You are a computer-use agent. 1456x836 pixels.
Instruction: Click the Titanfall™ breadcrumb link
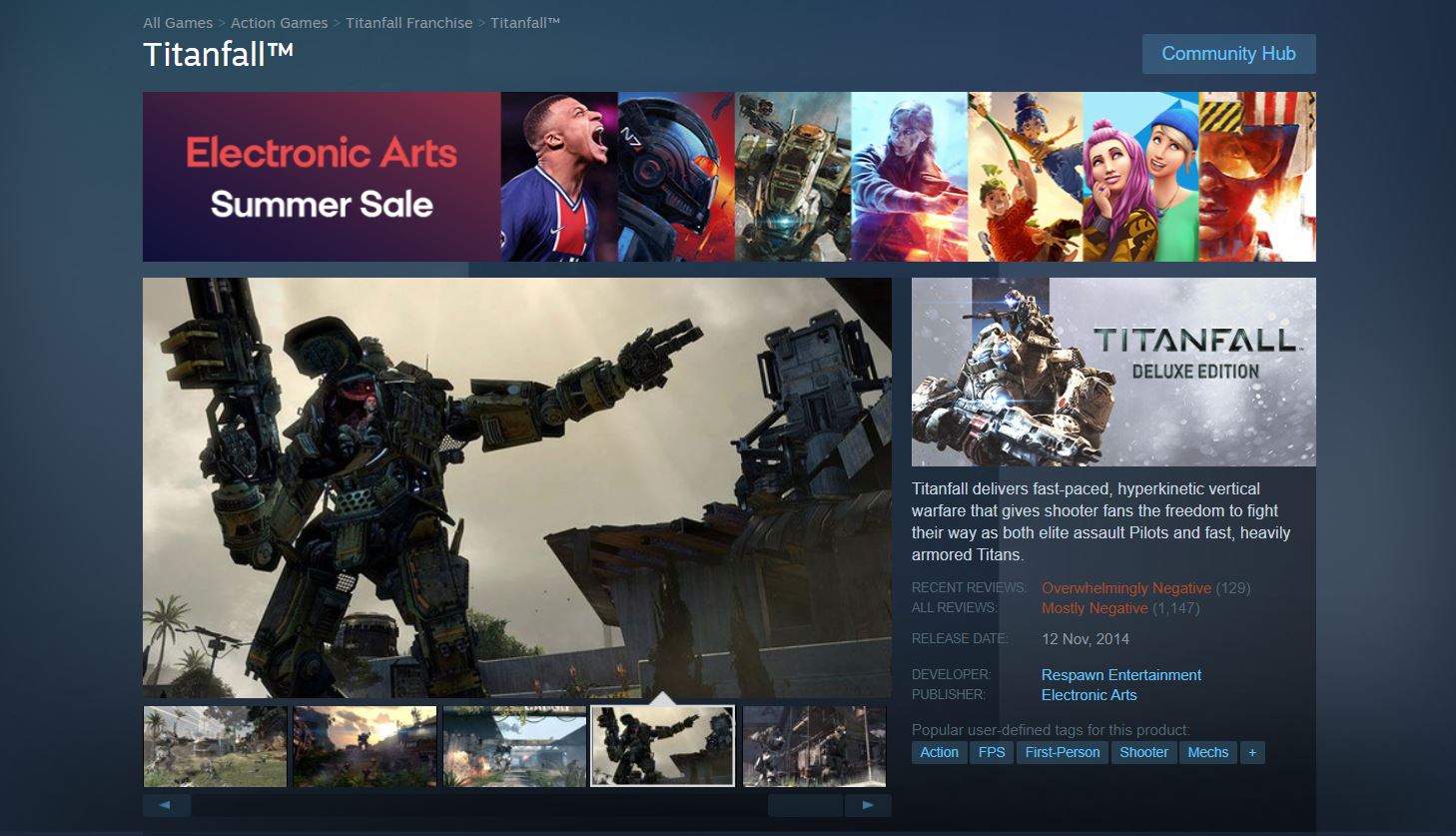pos(525,23)
